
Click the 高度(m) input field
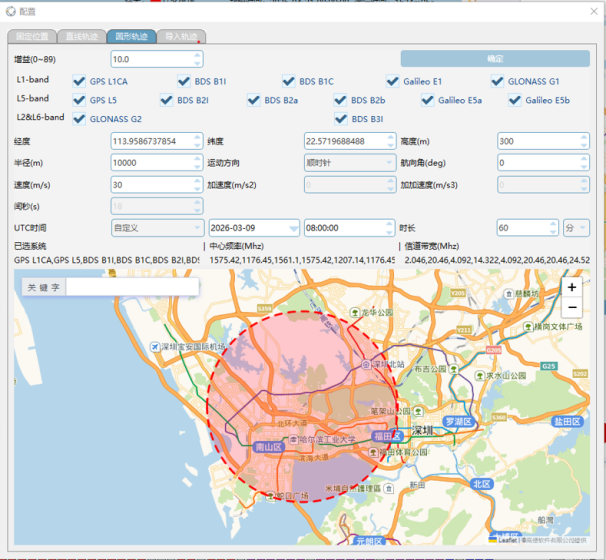(x=543, y=141)
